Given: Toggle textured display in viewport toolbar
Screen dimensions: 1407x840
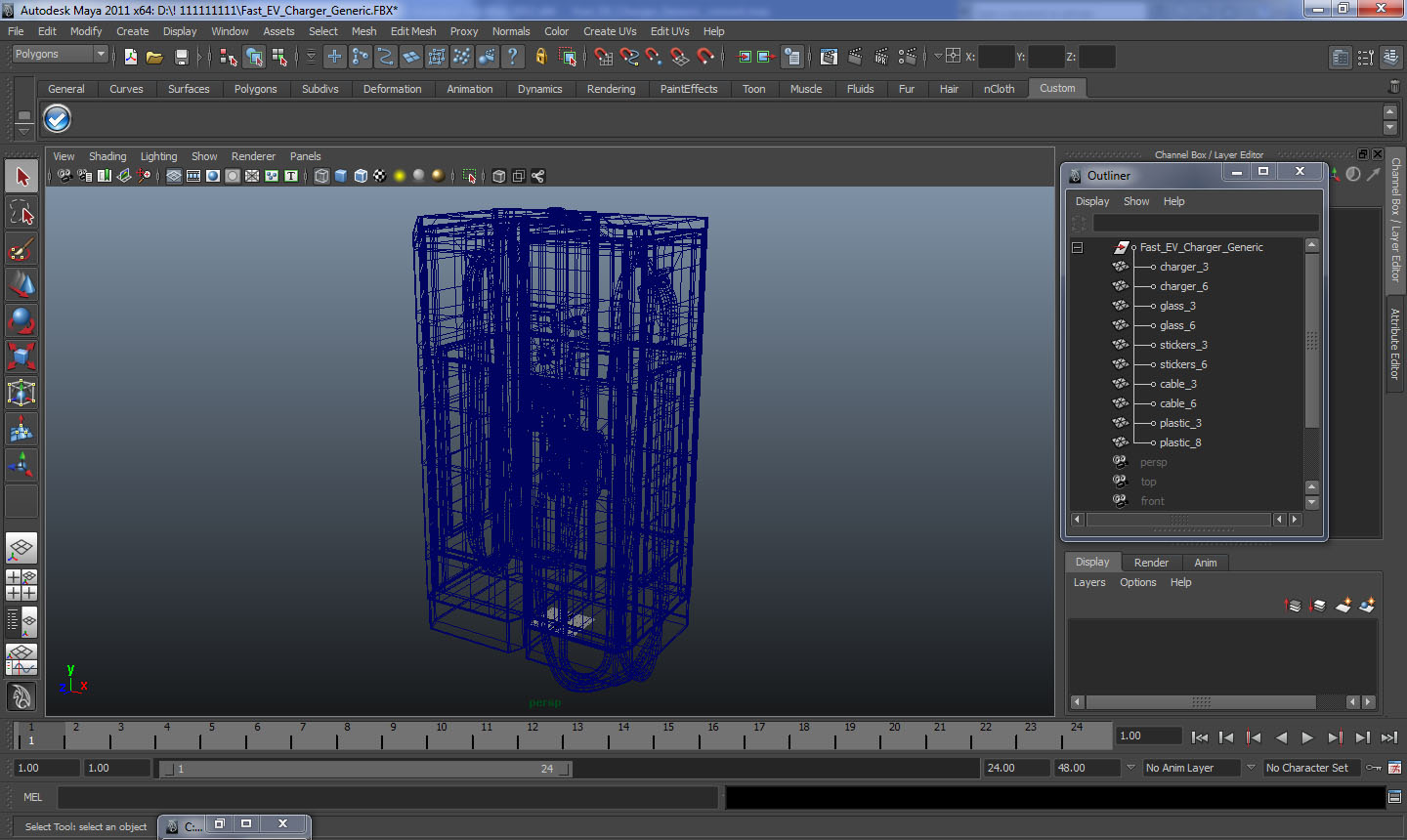Looking at the screenshot, I should coord(380,176).
